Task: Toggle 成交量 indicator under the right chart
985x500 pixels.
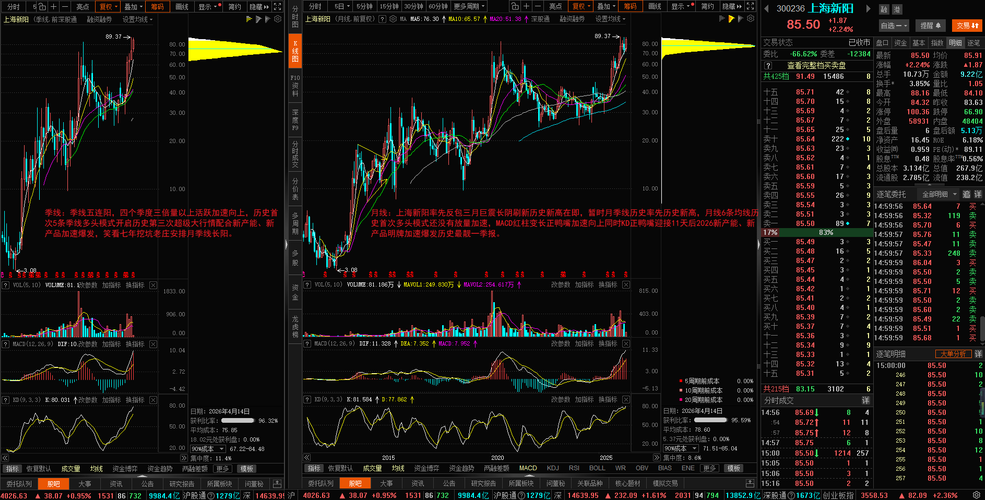Action: [373, 468]
